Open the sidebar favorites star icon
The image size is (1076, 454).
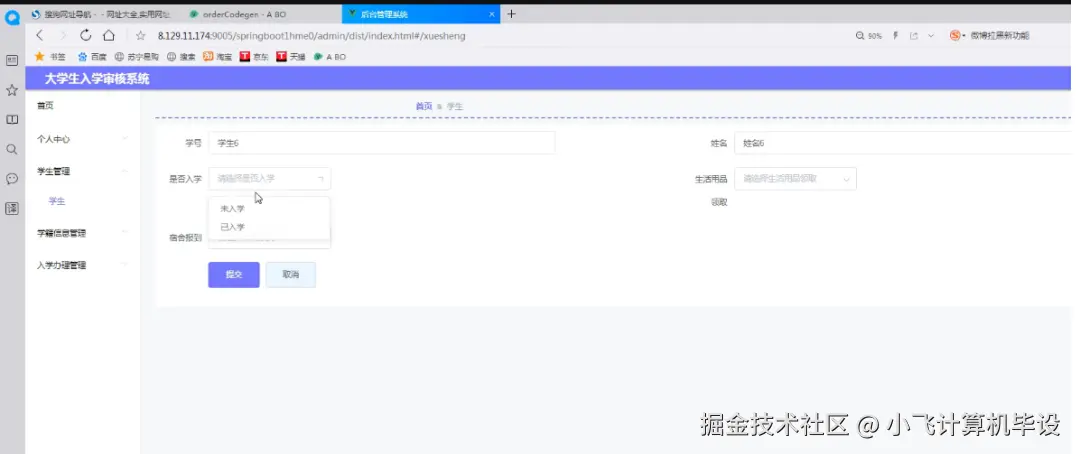coord(12,90)
